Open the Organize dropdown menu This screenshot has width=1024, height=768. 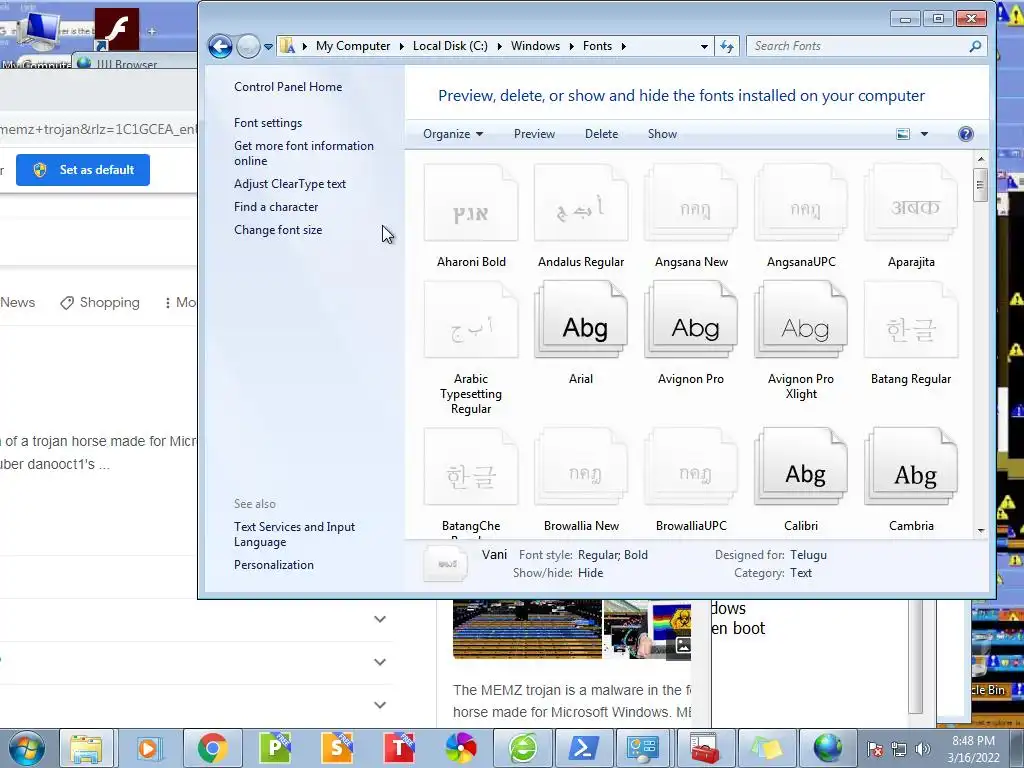[x=453, y=134]
